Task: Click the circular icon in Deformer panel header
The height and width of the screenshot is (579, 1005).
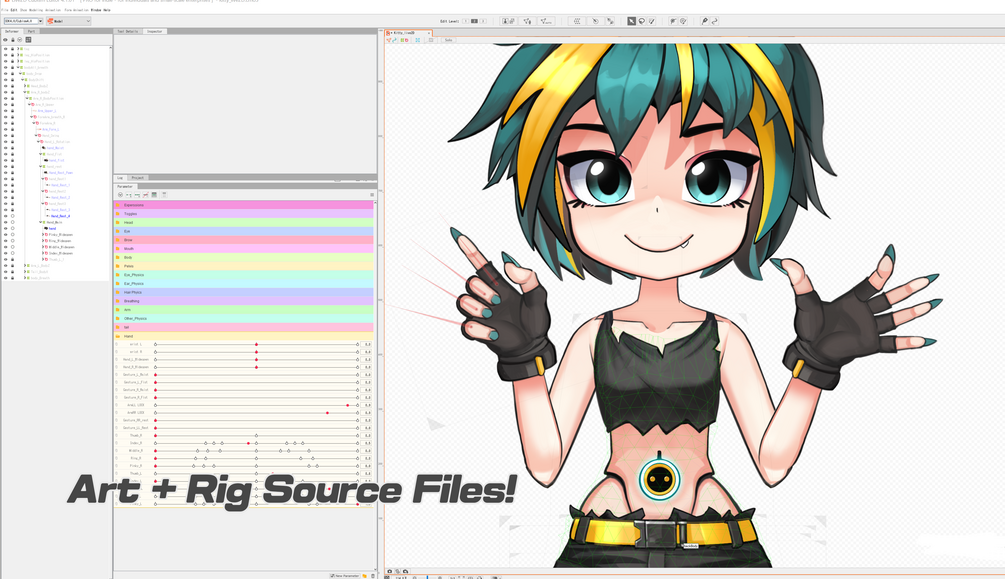Action: pos(19,40)
